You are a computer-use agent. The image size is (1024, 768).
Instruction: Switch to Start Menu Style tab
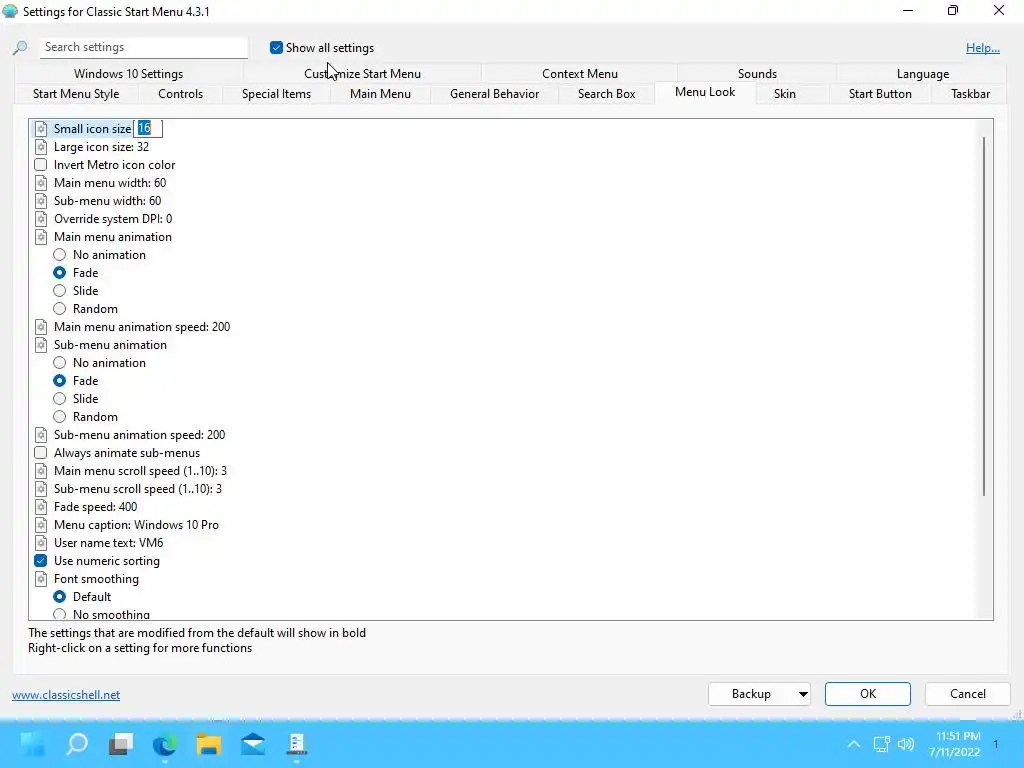(x=76, y=94)
